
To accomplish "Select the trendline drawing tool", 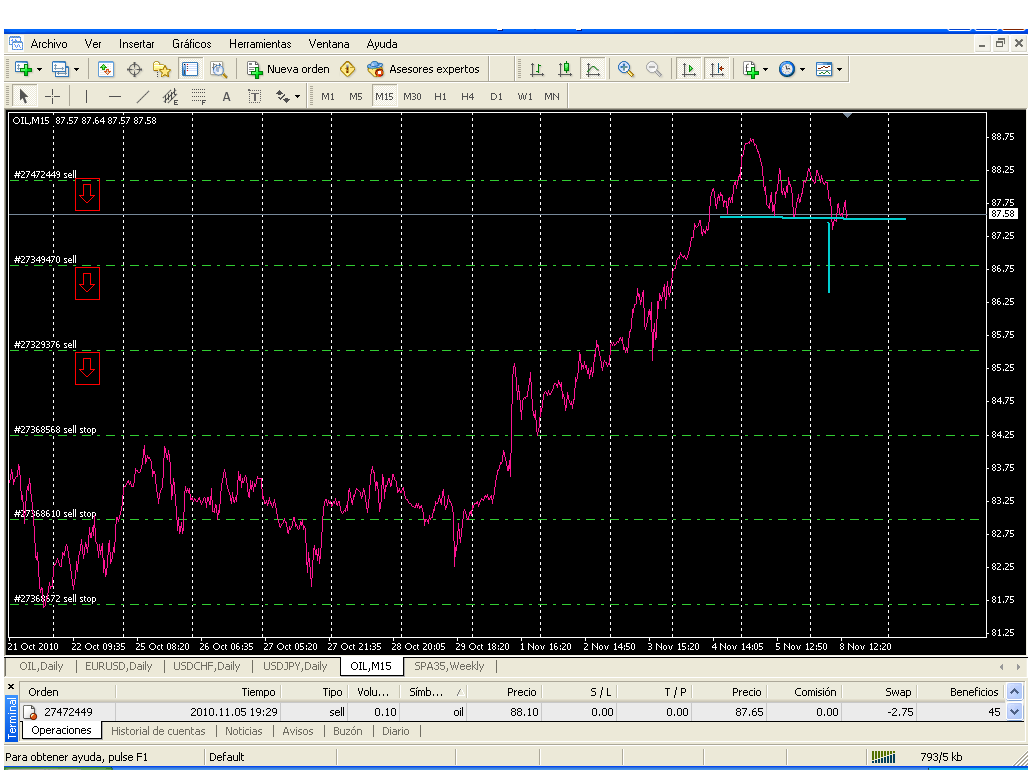I will [x=142, y=96].
